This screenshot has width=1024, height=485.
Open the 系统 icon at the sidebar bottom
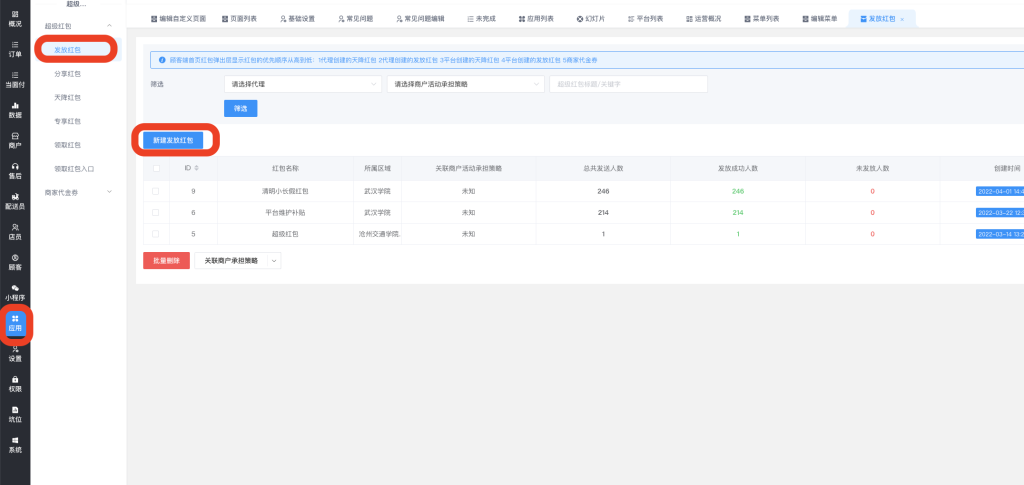pos(15,444)
